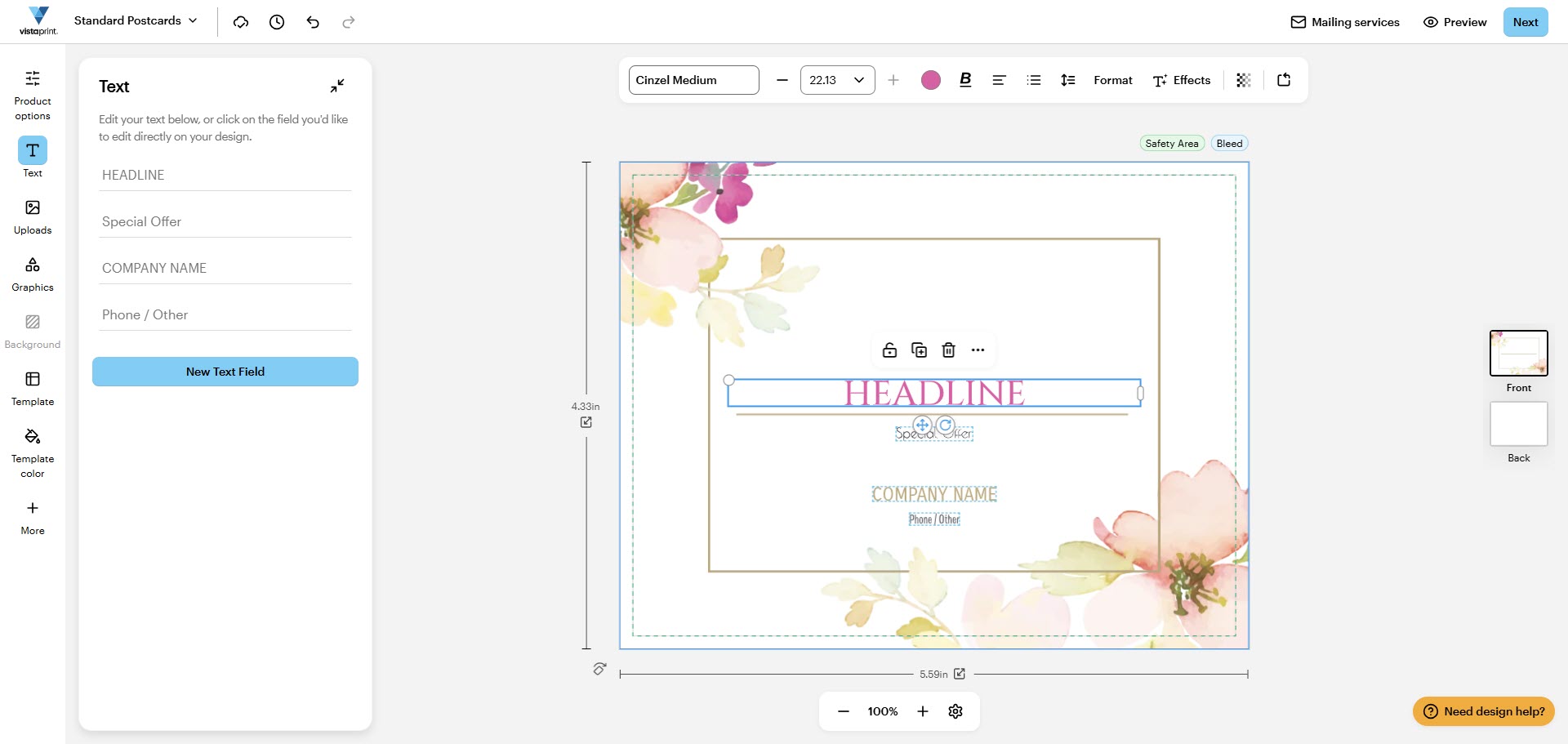Select Phone / Other text on canvas
The height and width of the screenshot is (744, 1568).
pos(934,519)
